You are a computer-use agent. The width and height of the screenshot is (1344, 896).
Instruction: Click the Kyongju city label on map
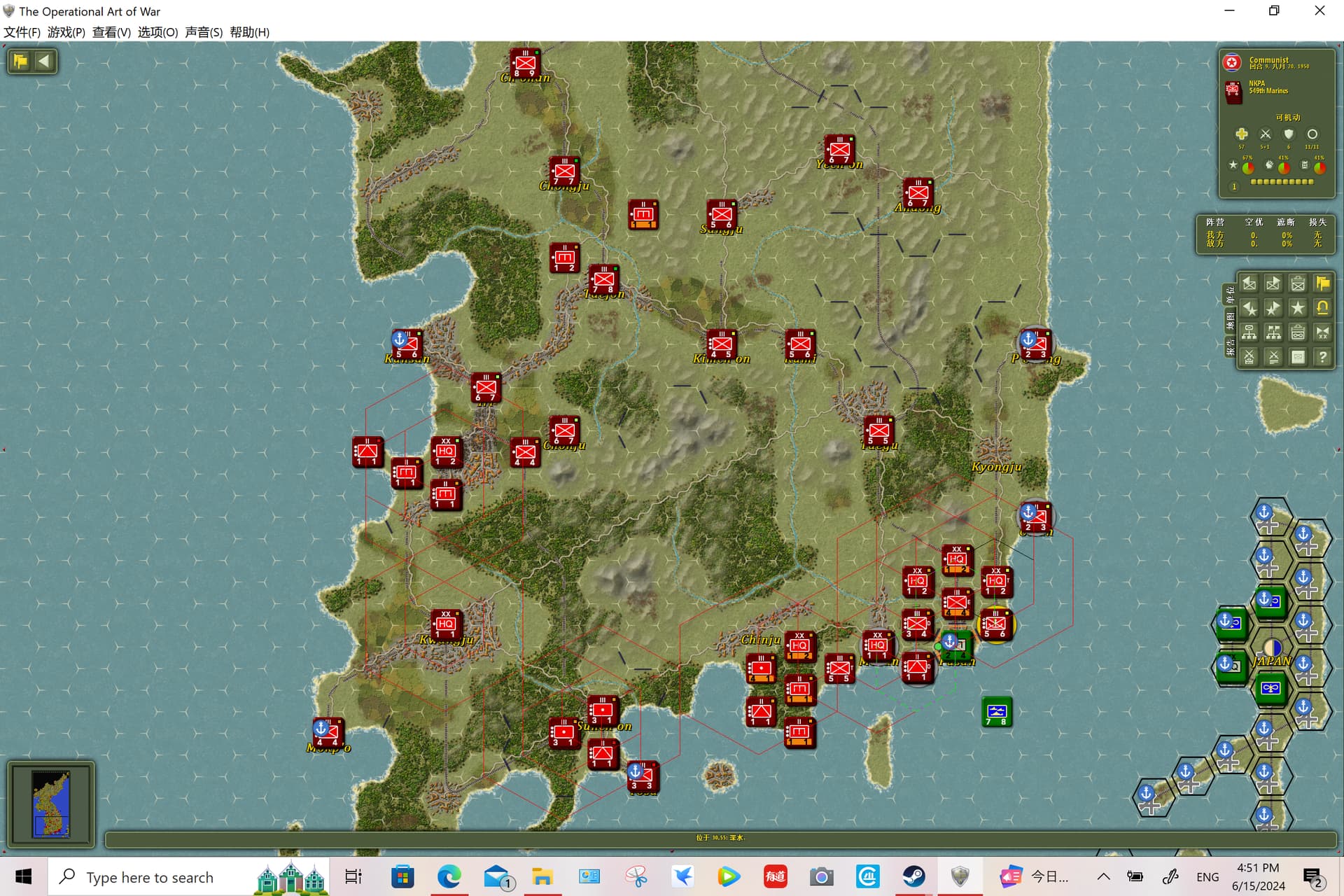point(997,467)
